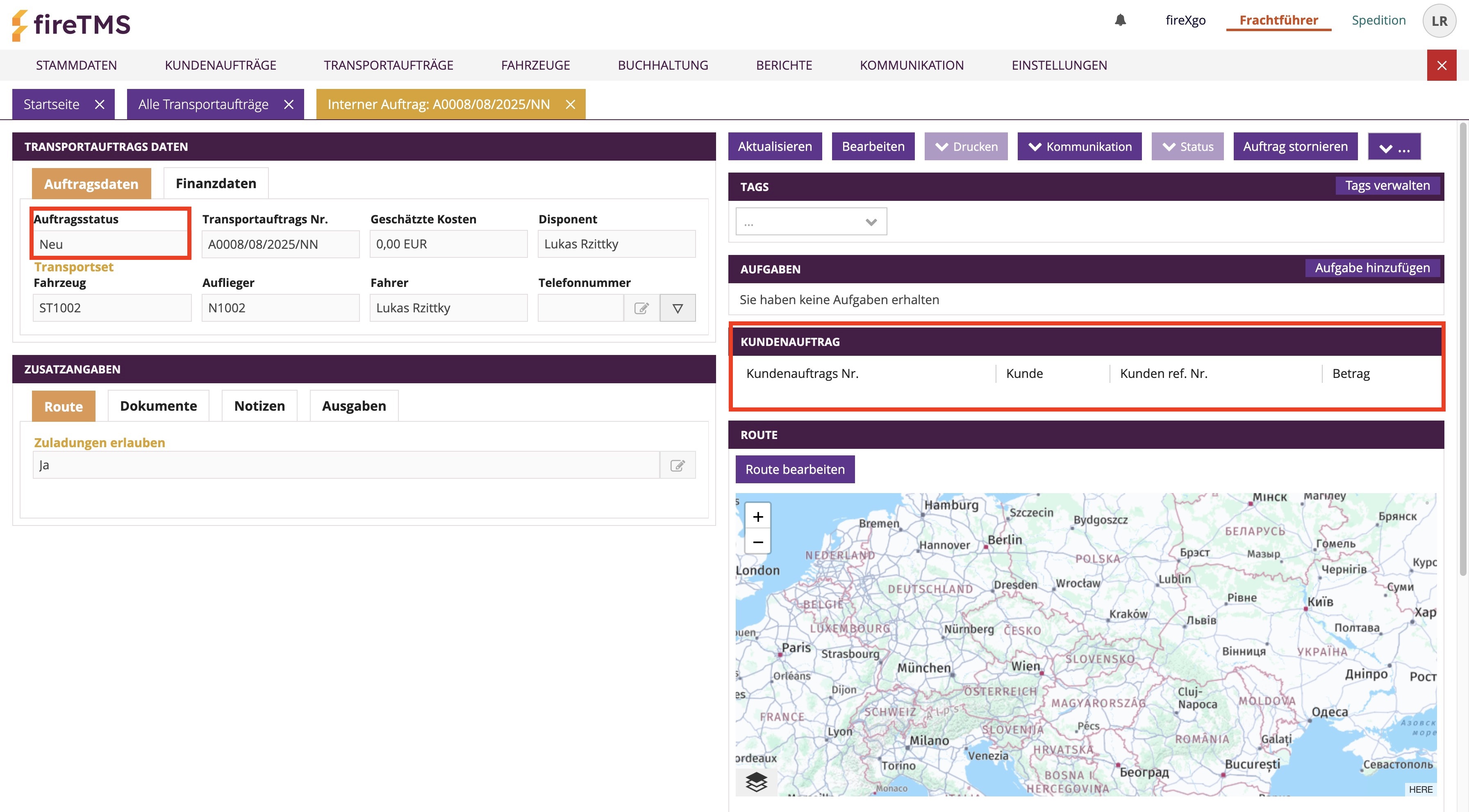Open the STAMMDATEN menu
This screenshot has height=812, width=1469.
76,65
